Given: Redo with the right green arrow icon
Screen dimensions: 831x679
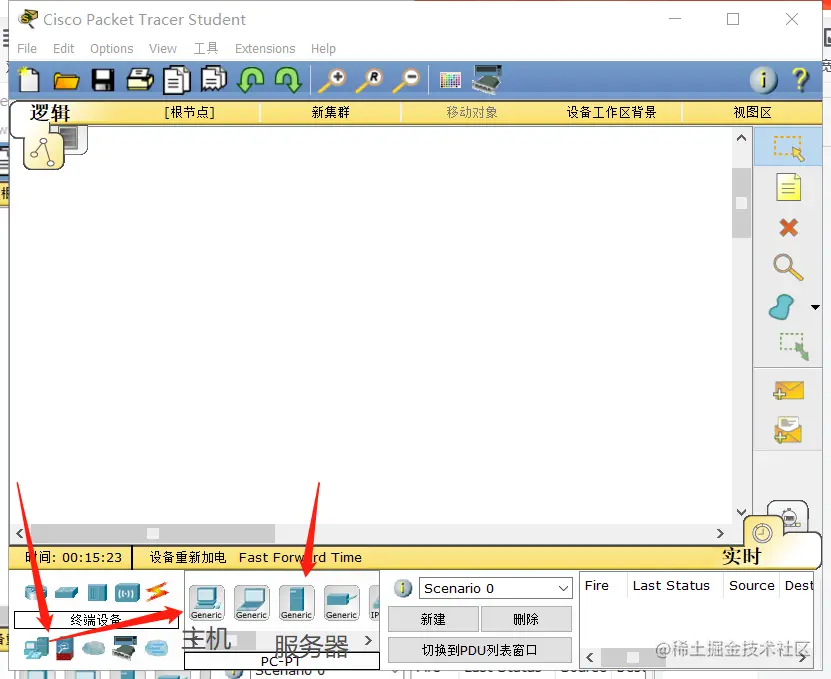Looking at the screenshot, I should click(288, 80).
